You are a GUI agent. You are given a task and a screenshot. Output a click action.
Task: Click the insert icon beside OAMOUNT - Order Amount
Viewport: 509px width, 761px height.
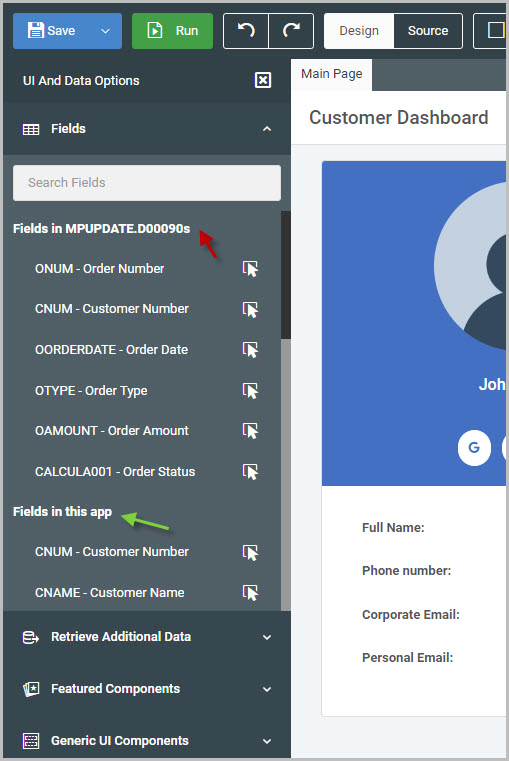pos(250,430)
